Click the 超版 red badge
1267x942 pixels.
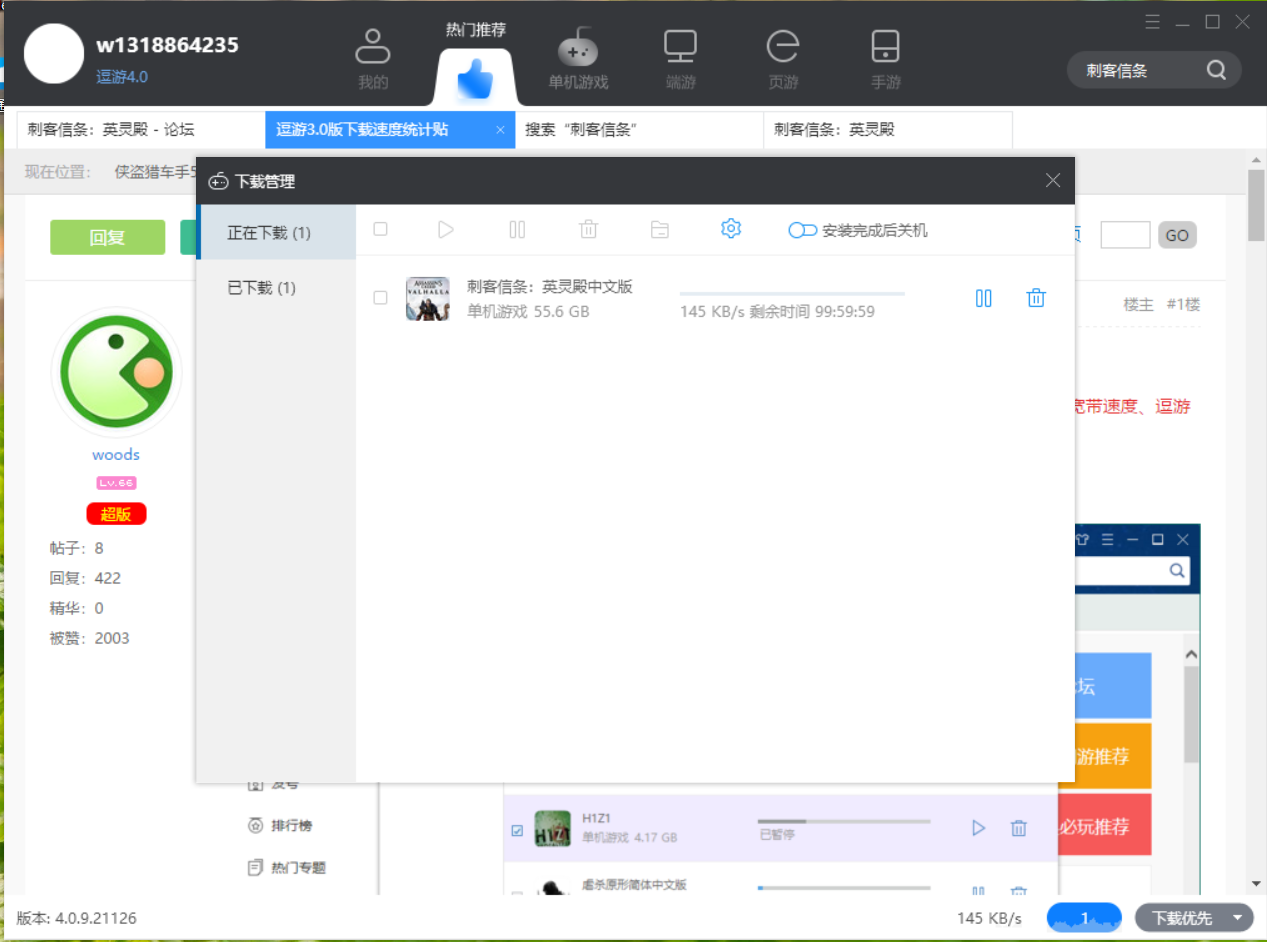[116, 514]
